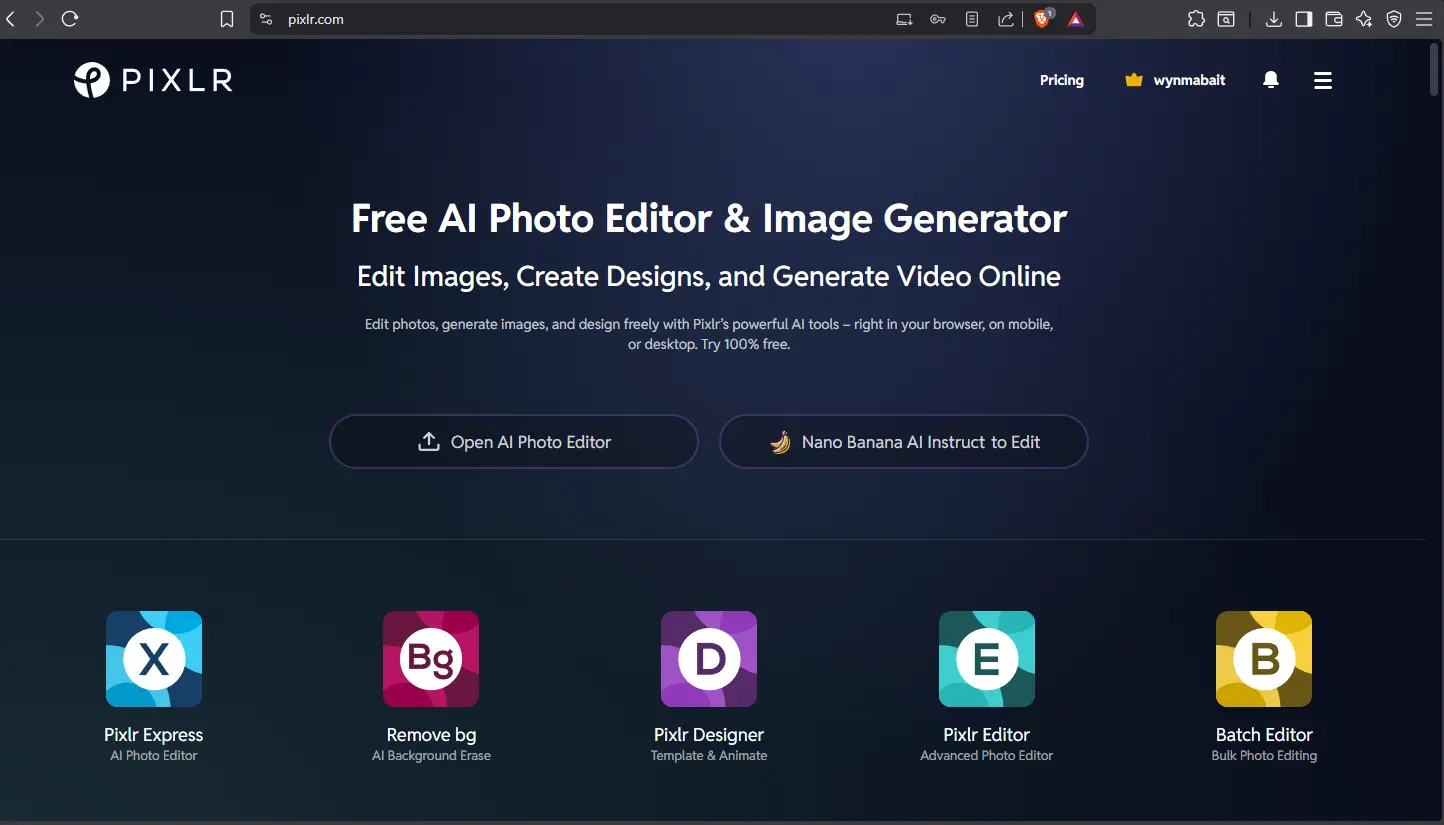Open the downloads icon
1444x825 pixels.
click(x=1274, y=19)
